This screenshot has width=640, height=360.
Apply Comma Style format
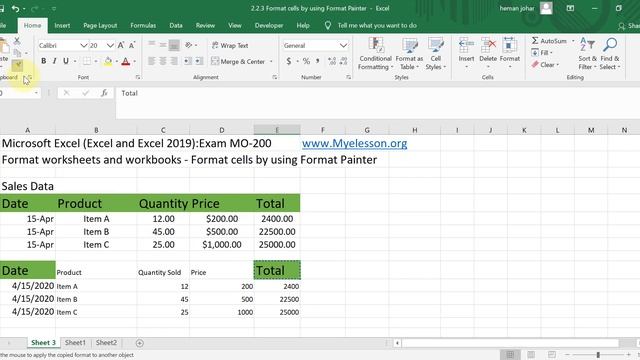(318, 61)
